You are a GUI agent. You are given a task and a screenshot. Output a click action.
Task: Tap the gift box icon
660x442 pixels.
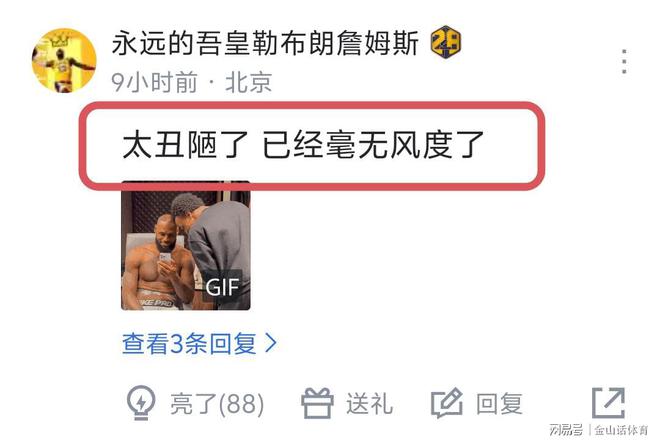(x=317, y=403)
